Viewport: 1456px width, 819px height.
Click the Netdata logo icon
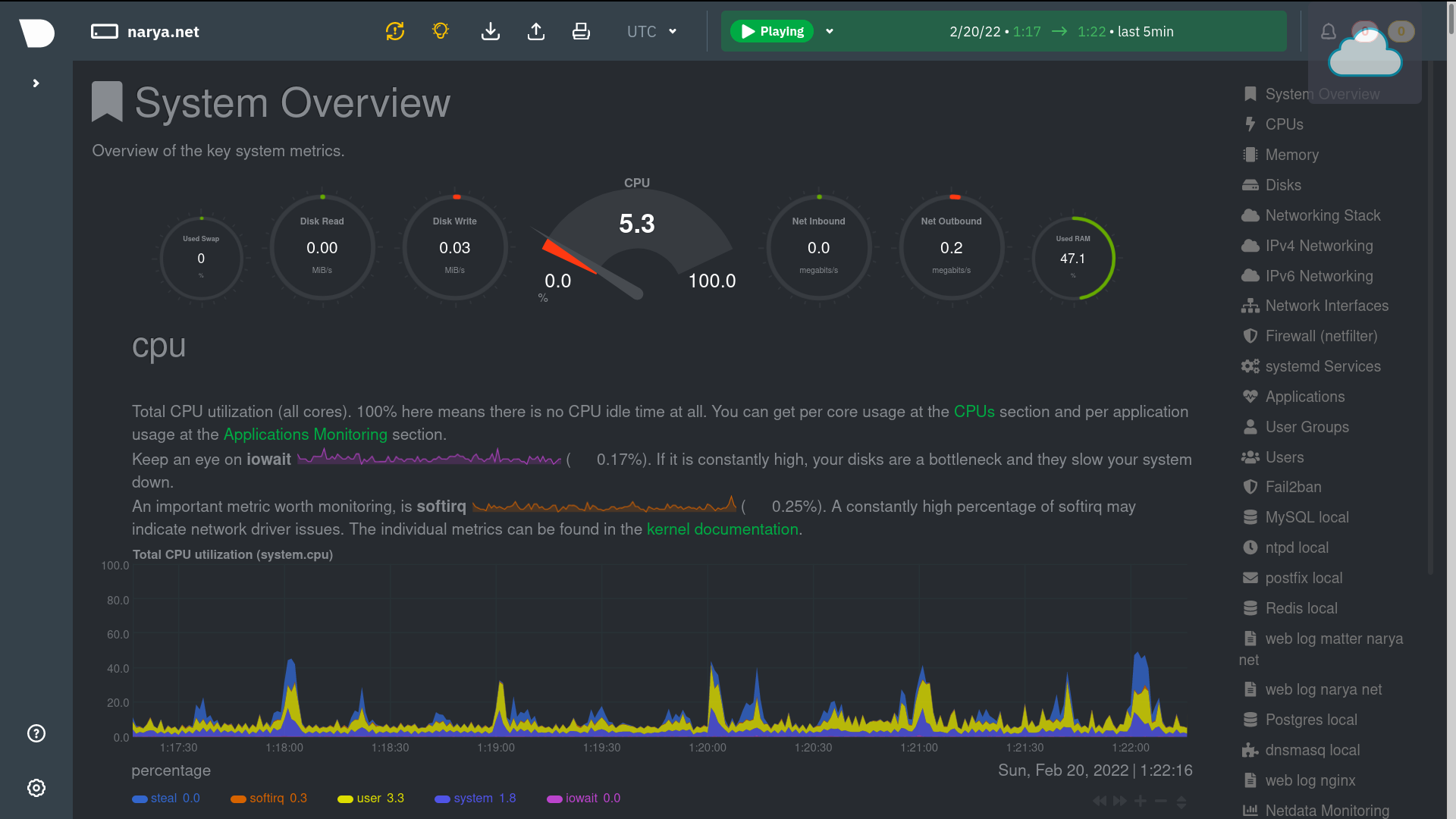[36, 32]
